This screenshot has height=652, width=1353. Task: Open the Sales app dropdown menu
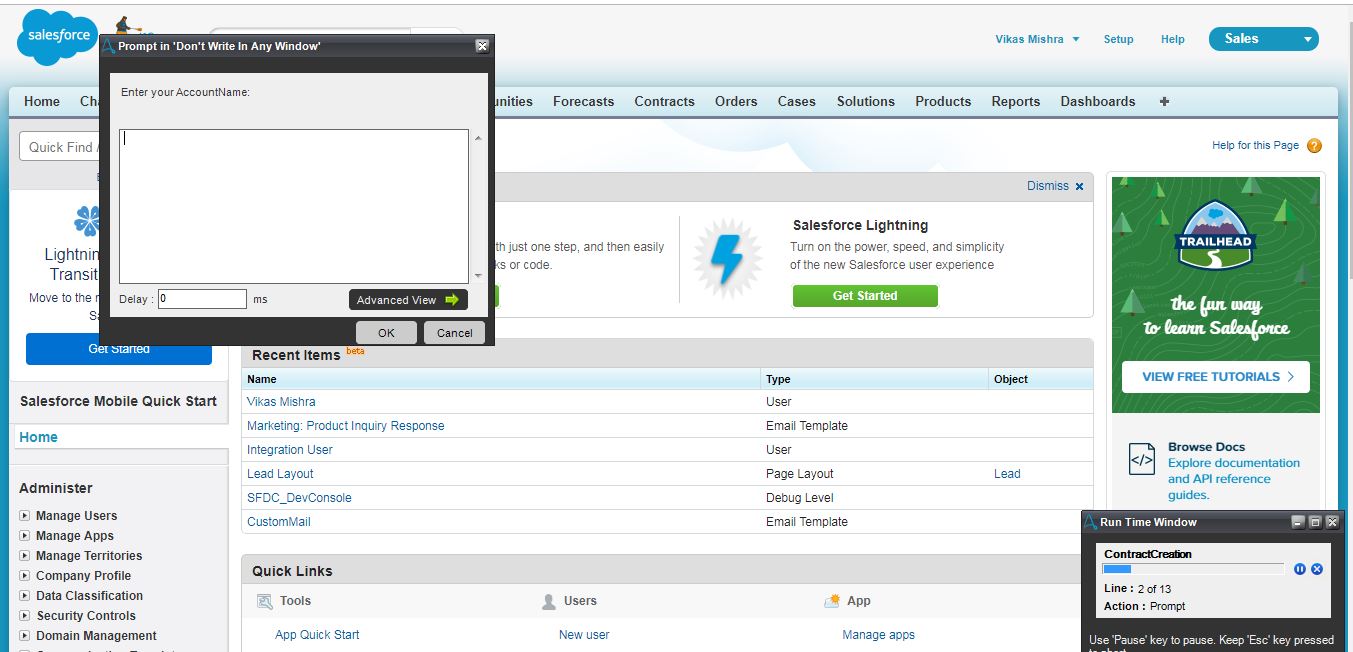pos(1264,39)
